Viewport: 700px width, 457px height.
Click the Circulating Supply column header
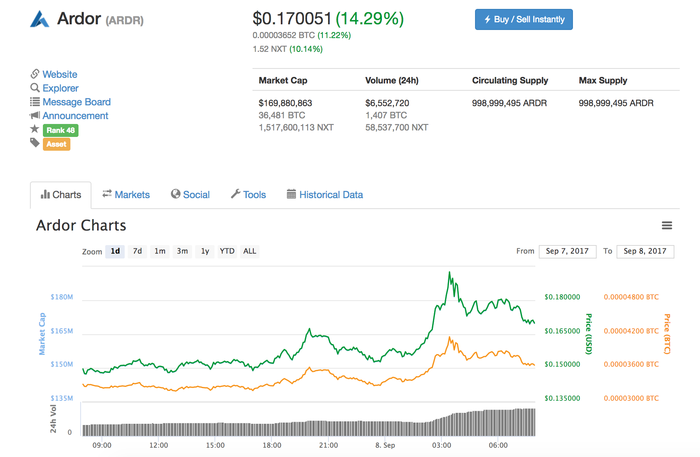(510, 80)
